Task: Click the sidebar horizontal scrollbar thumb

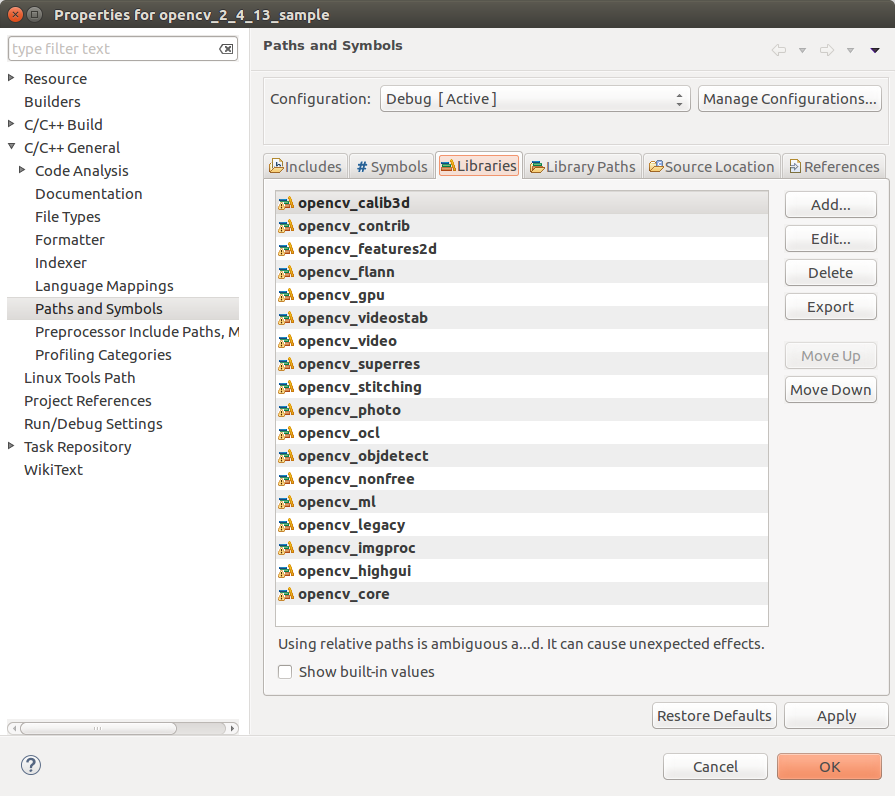Action: click(x=98, y=729)
